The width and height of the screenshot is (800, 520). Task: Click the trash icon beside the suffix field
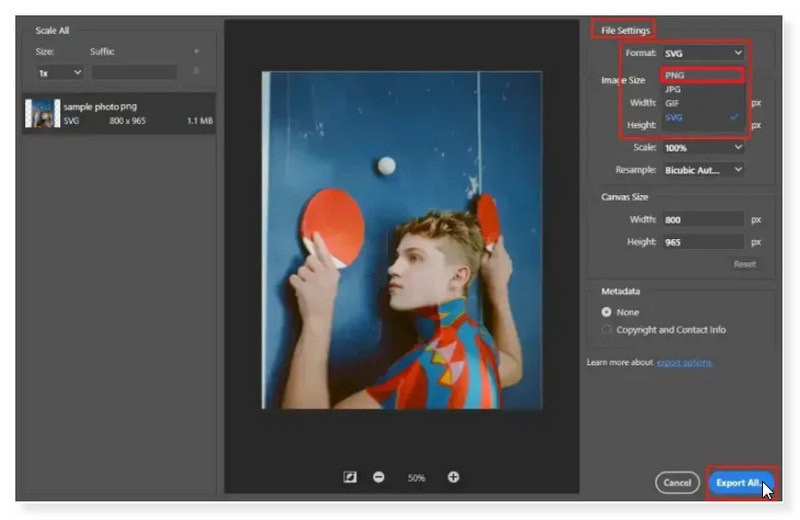(196, 71)
